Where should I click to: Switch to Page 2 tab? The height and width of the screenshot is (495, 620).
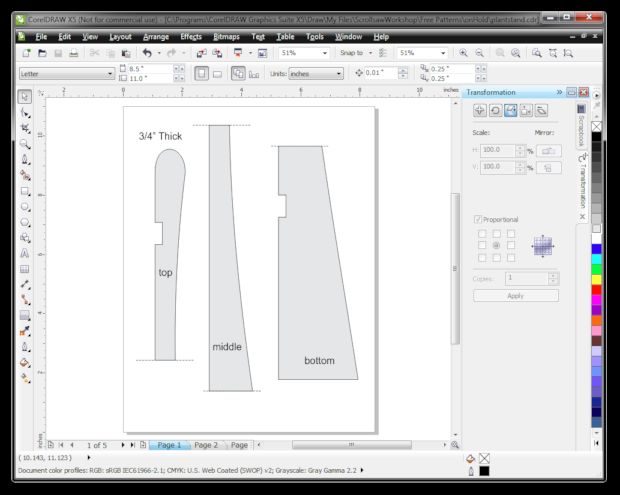coord(206,445)
